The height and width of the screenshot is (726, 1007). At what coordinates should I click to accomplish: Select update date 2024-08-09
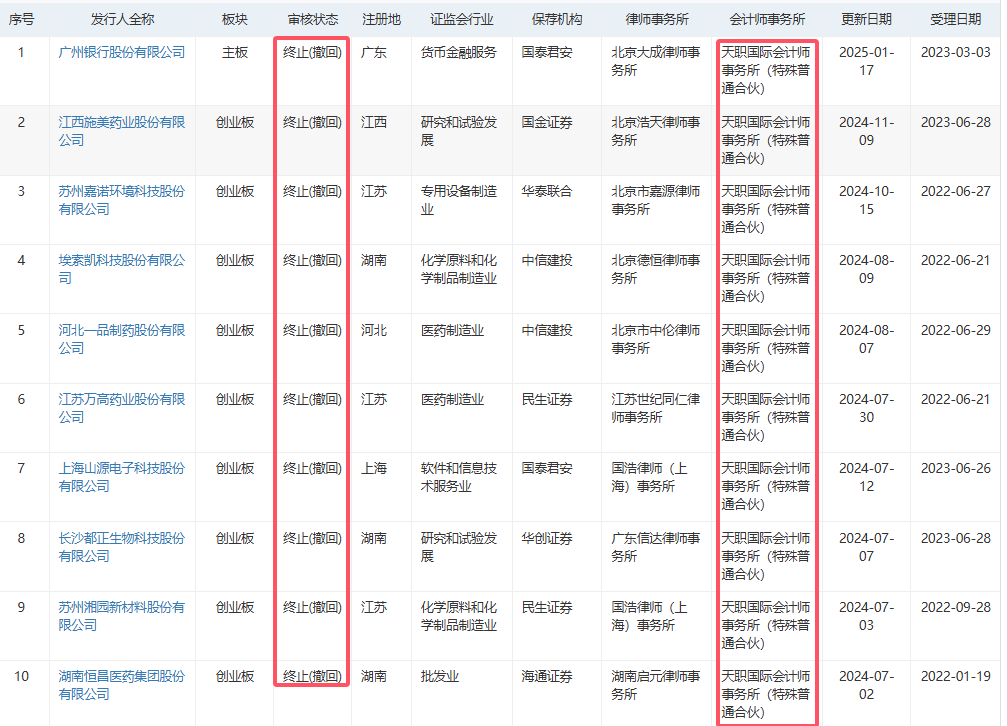pos(866,269)
